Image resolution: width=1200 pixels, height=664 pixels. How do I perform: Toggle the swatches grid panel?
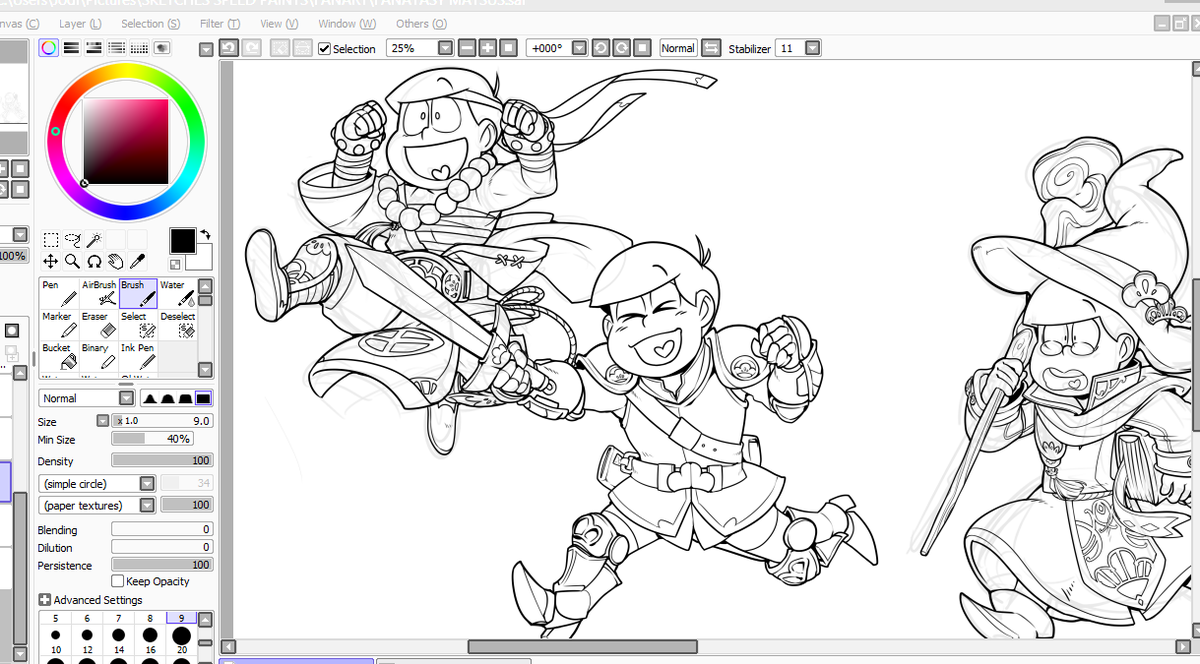point(138,47)
